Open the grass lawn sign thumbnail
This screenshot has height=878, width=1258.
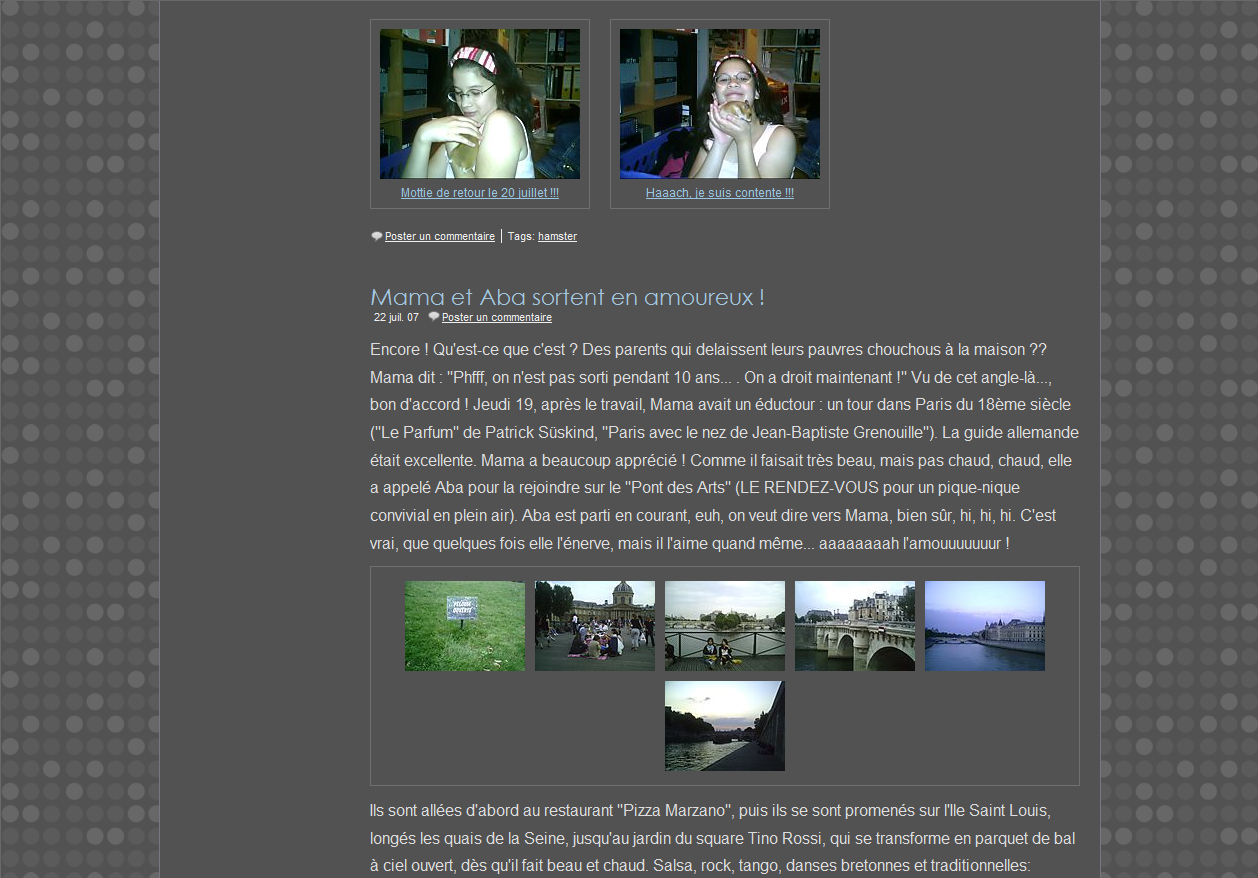464,626
